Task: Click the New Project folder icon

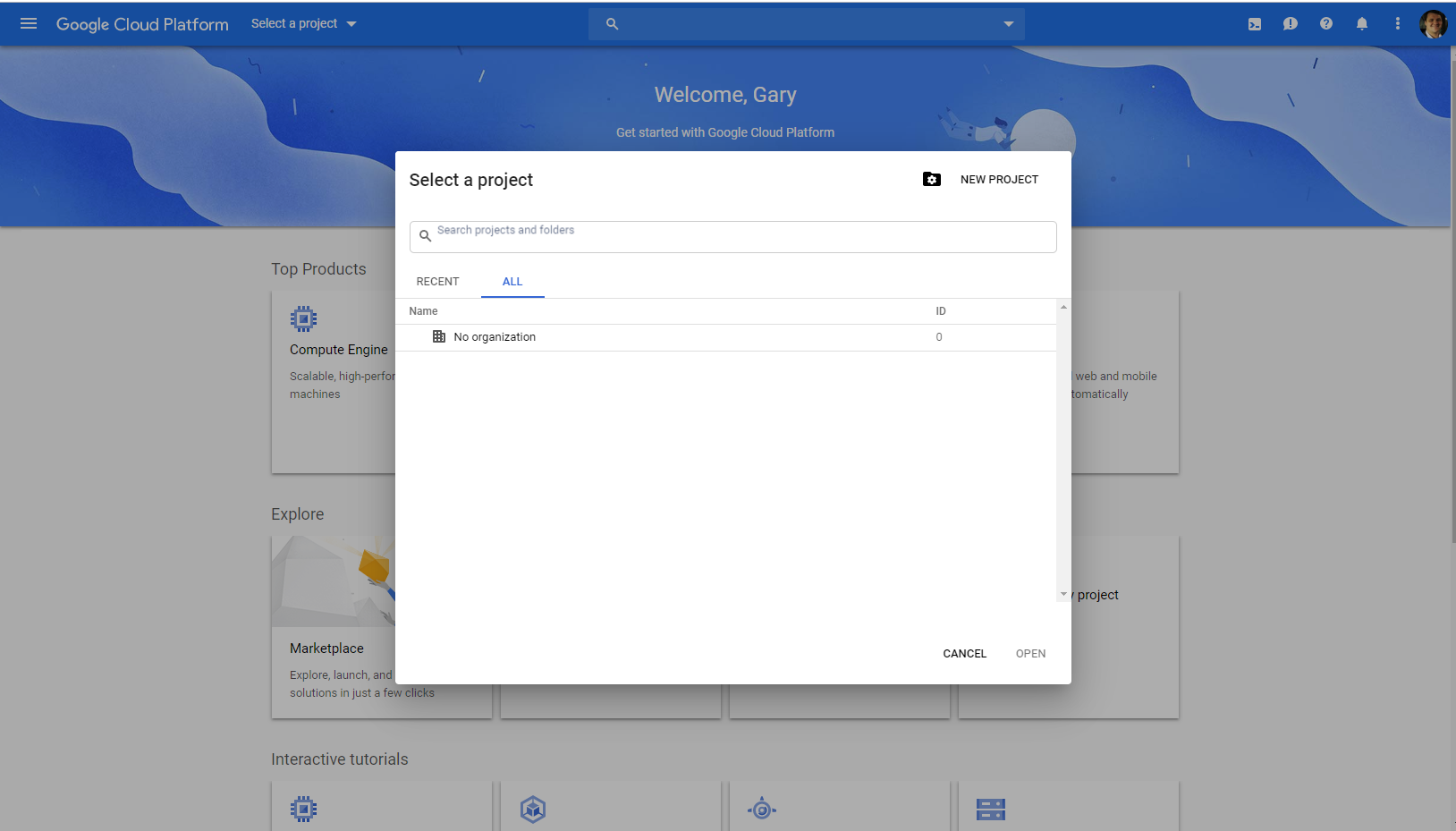Action: click(x=932, y=180)
